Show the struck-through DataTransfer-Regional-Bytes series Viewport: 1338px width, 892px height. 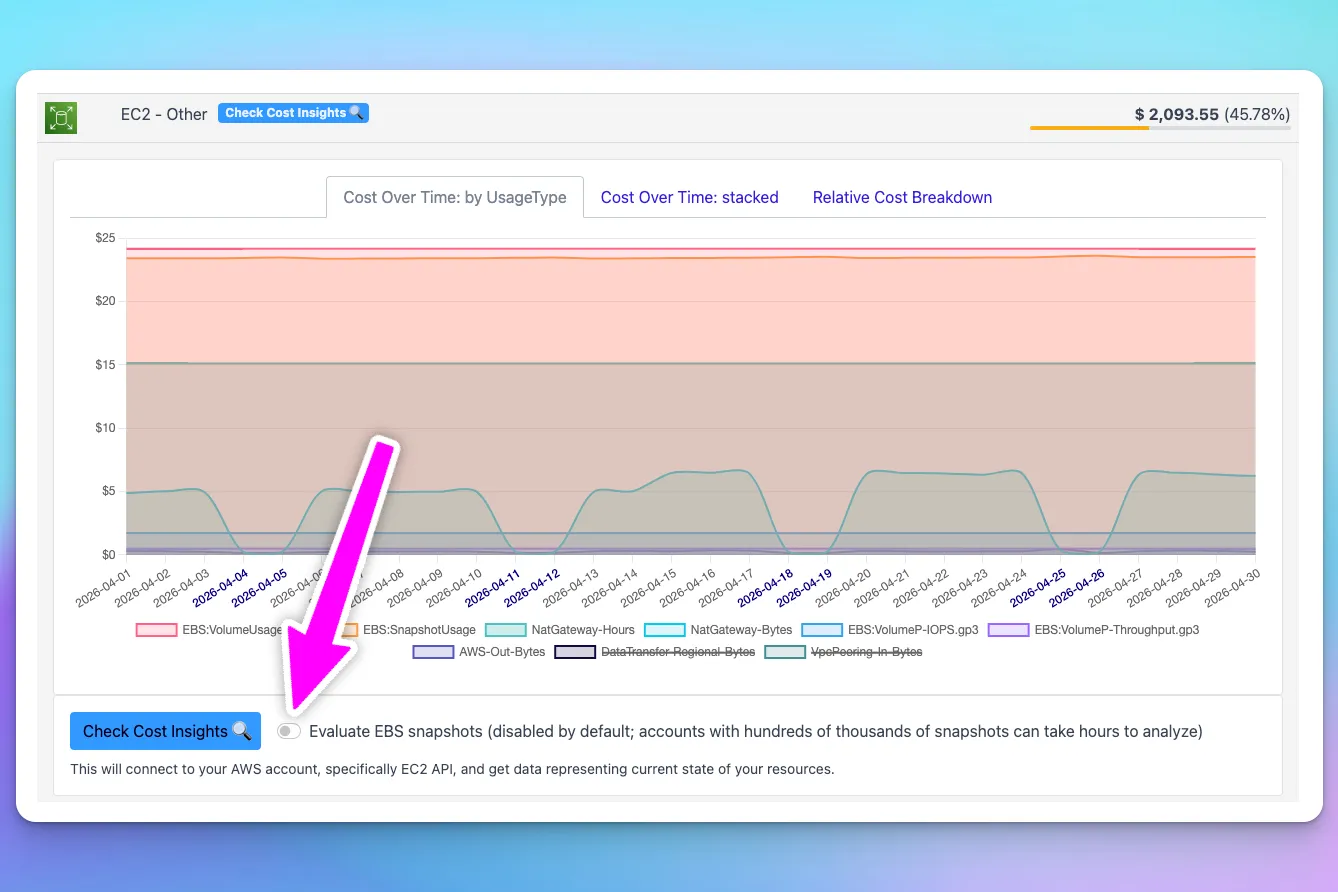coord(655,652)
